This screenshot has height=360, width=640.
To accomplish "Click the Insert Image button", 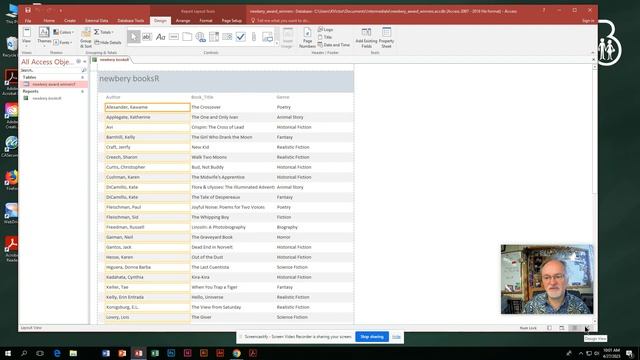I will tap(287, 38).
